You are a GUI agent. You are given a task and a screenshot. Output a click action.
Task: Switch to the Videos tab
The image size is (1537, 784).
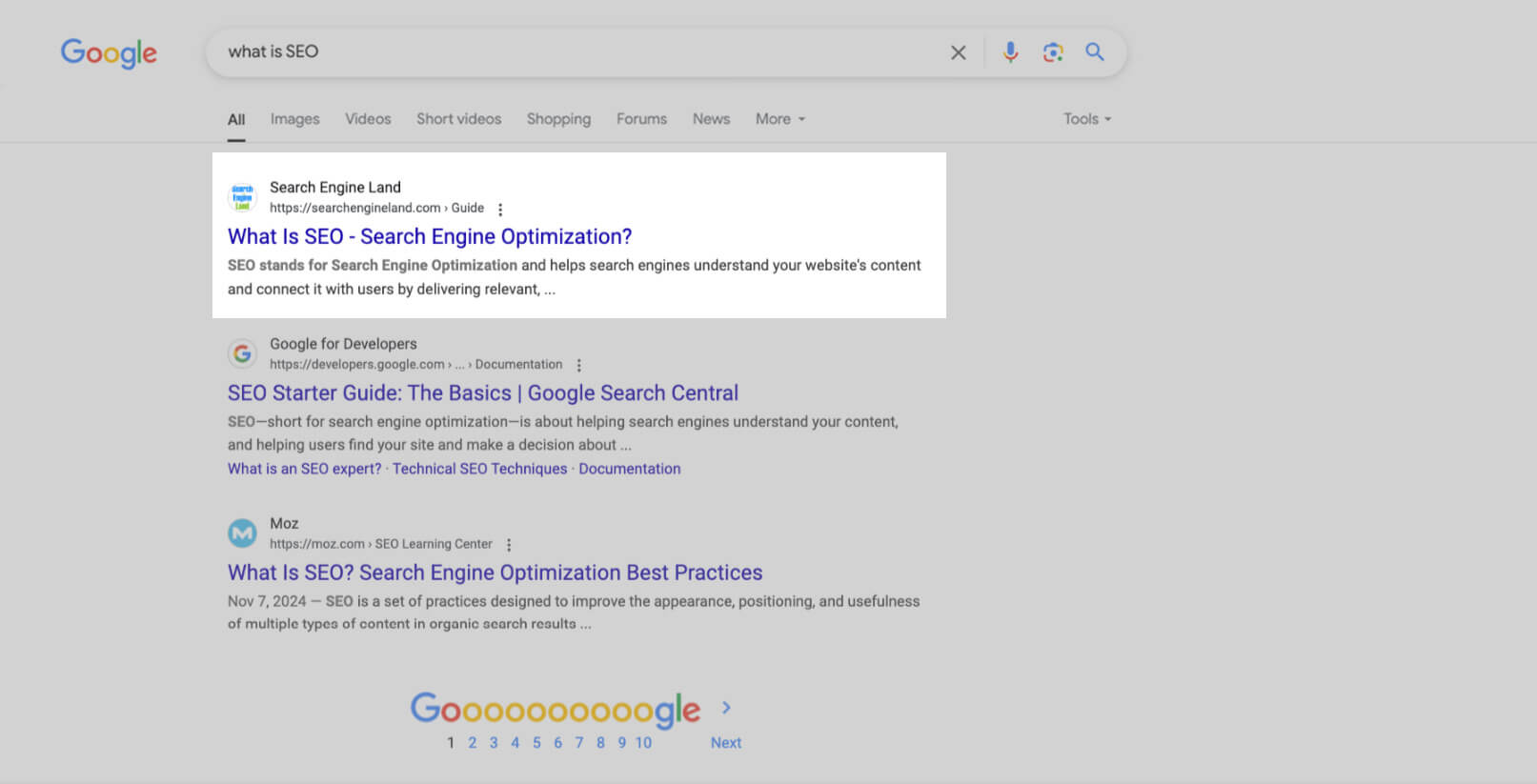tap(368, 119)
